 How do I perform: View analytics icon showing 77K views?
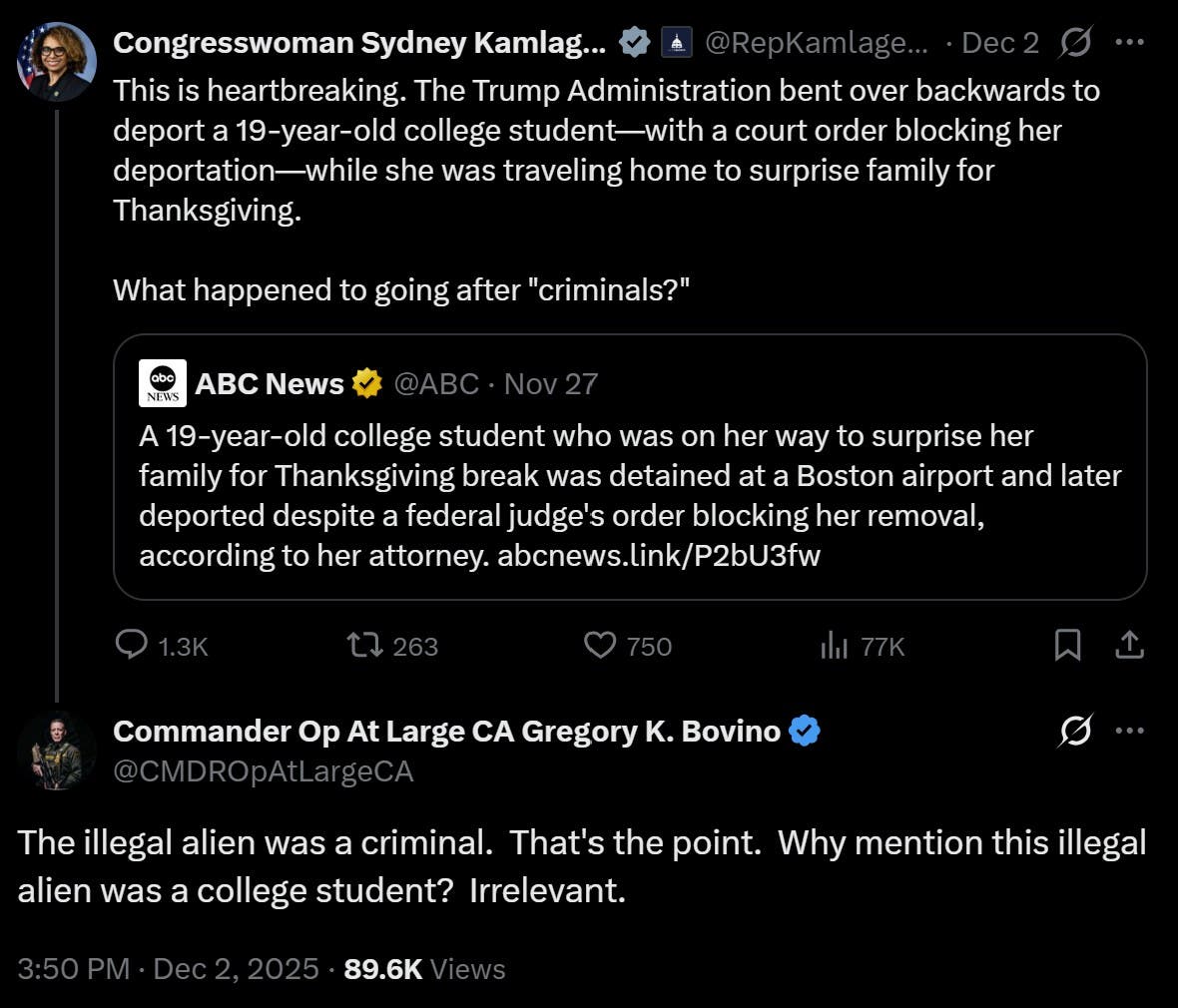834,647
